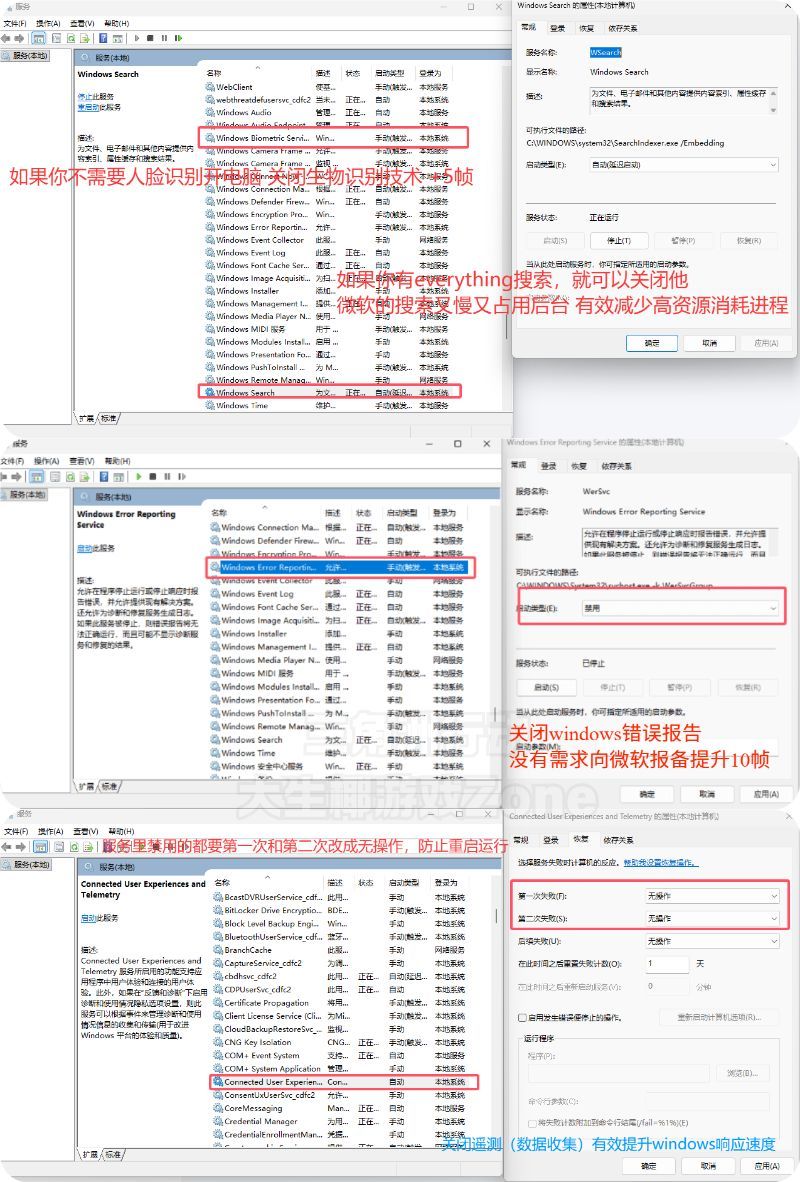Click Export List icon in top Services toolbar
This screenshot has height=1182, width=800.
[85, 38]
